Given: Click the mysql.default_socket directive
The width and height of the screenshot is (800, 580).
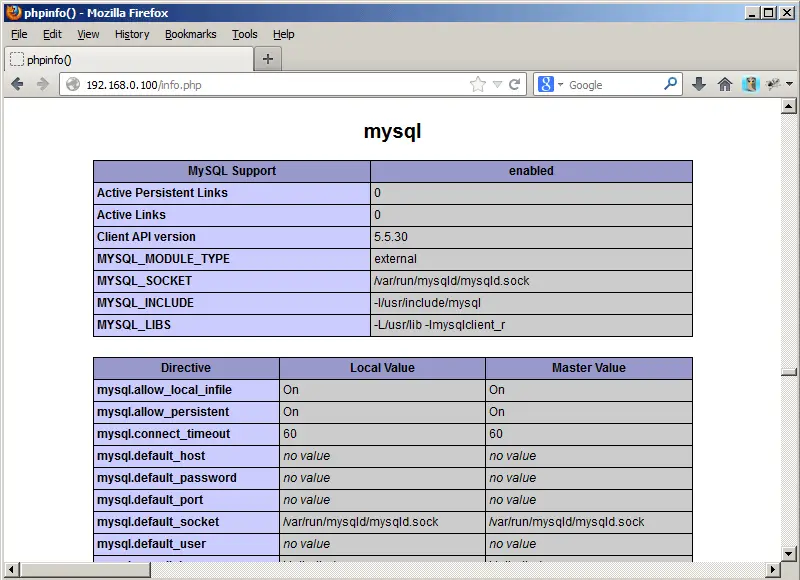Looking at the screenshot, I should [158, 521].
